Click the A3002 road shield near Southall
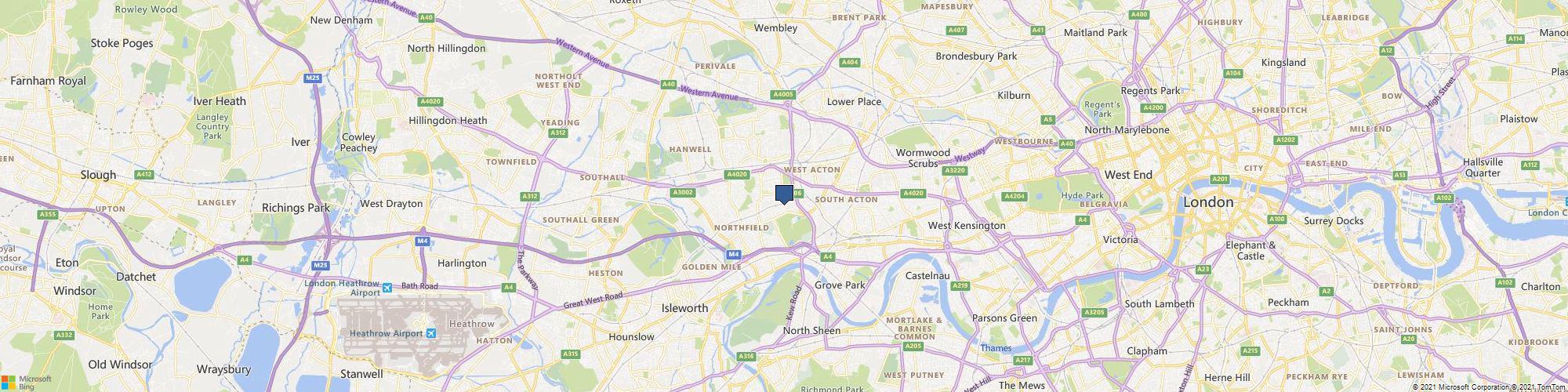The image size is (1568, 392). point(683,192)
